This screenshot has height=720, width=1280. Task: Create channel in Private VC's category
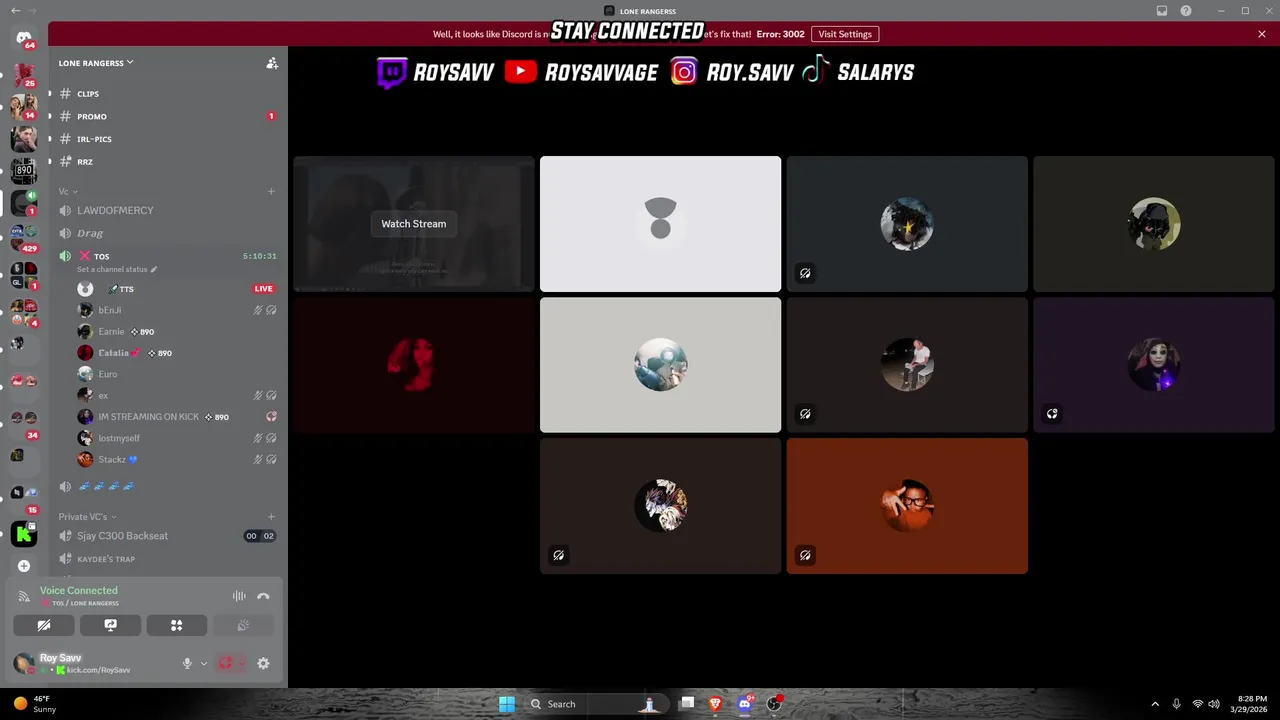(271, 517)
